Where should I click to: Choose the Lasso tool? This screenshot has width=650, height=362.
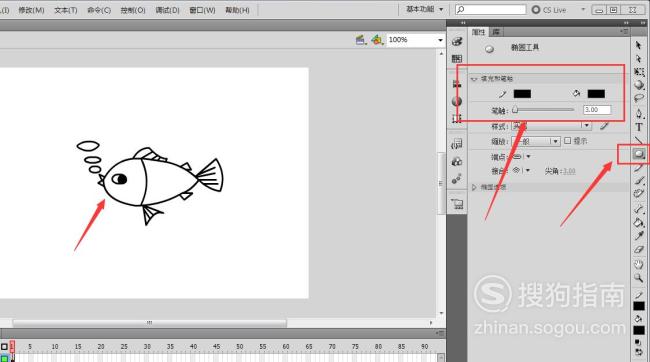pyautogui.click(x=639, y=99)
